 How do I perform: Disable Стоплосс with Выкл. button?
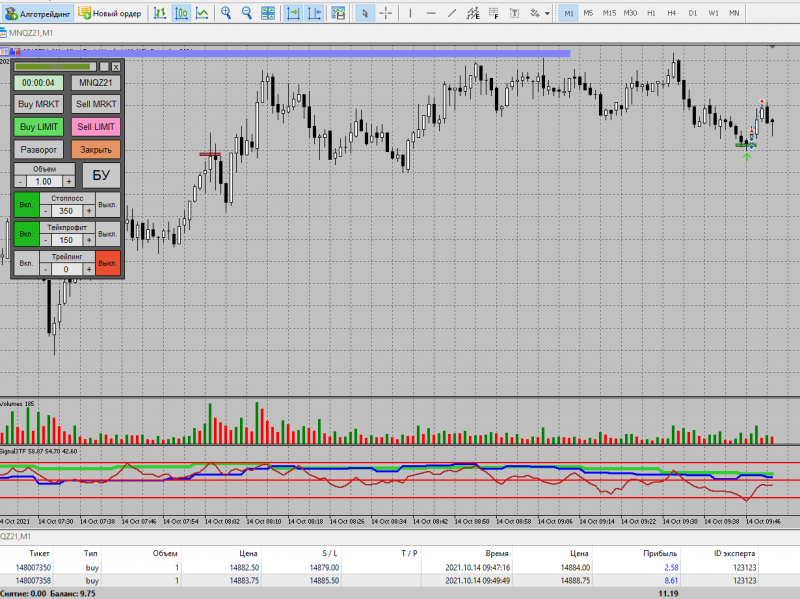(108, 205)
